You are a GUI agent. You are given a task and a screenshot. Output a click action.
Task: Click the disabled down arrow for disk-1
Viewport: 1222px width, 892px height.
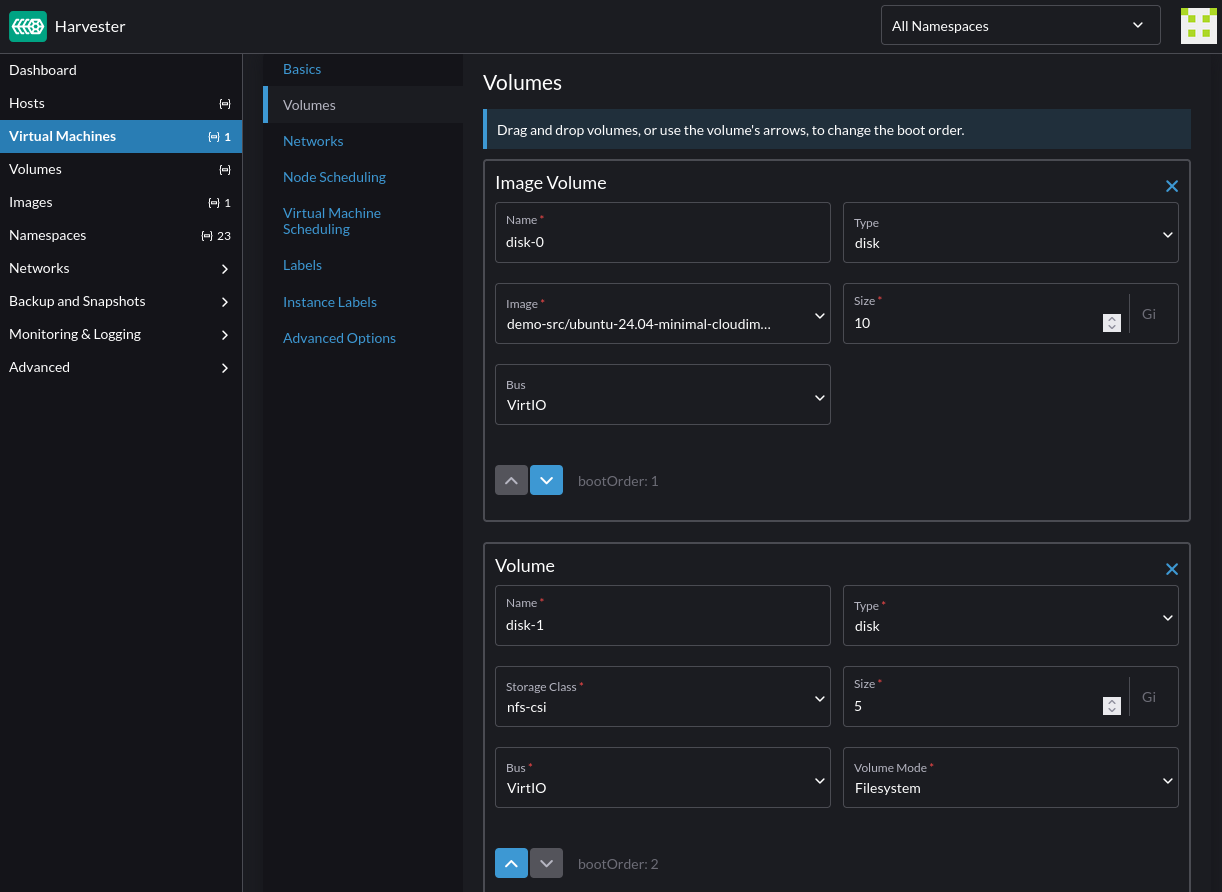pyautogui.click(x=546, y=863)
